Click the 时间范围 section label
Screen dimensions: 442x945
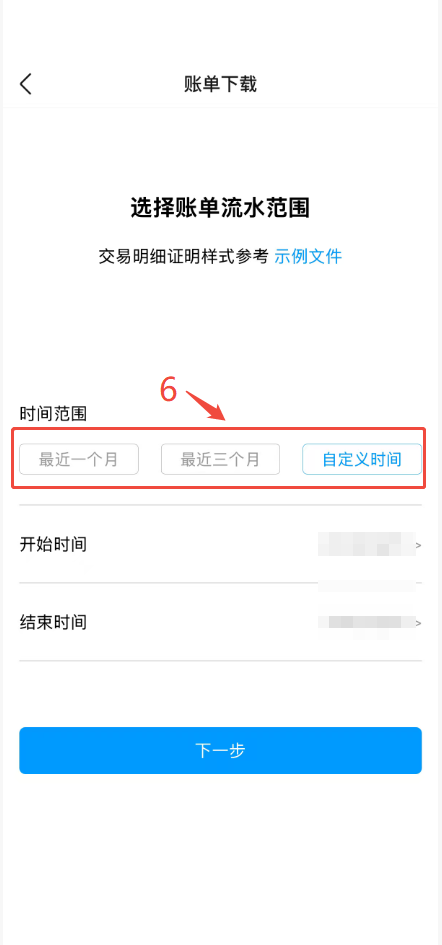53,413
